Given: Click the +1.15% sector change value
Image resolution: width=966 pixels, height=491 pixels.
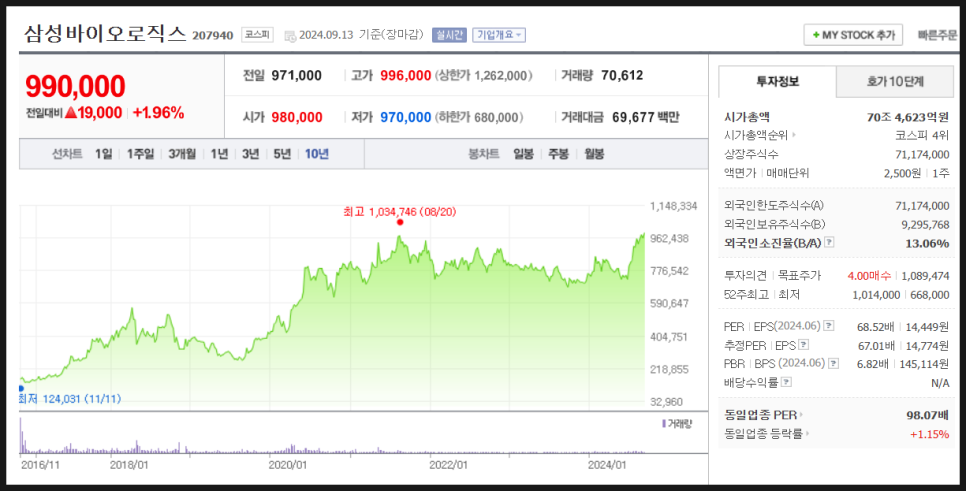Looking at the screenshot, I should [x=930, y=434].
